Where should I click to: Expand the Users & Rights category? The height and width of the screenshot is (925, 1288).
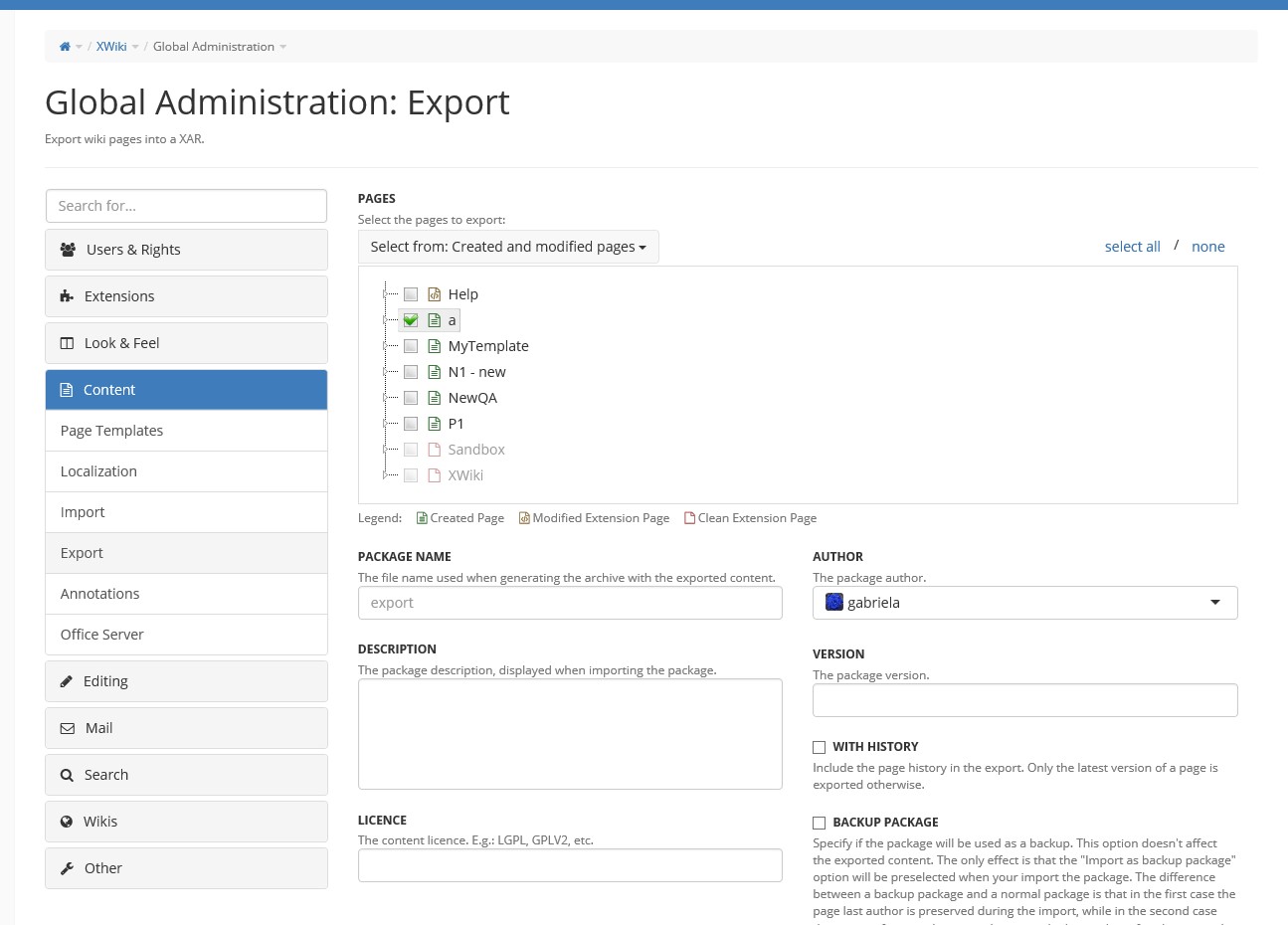(x=186, y=250)
